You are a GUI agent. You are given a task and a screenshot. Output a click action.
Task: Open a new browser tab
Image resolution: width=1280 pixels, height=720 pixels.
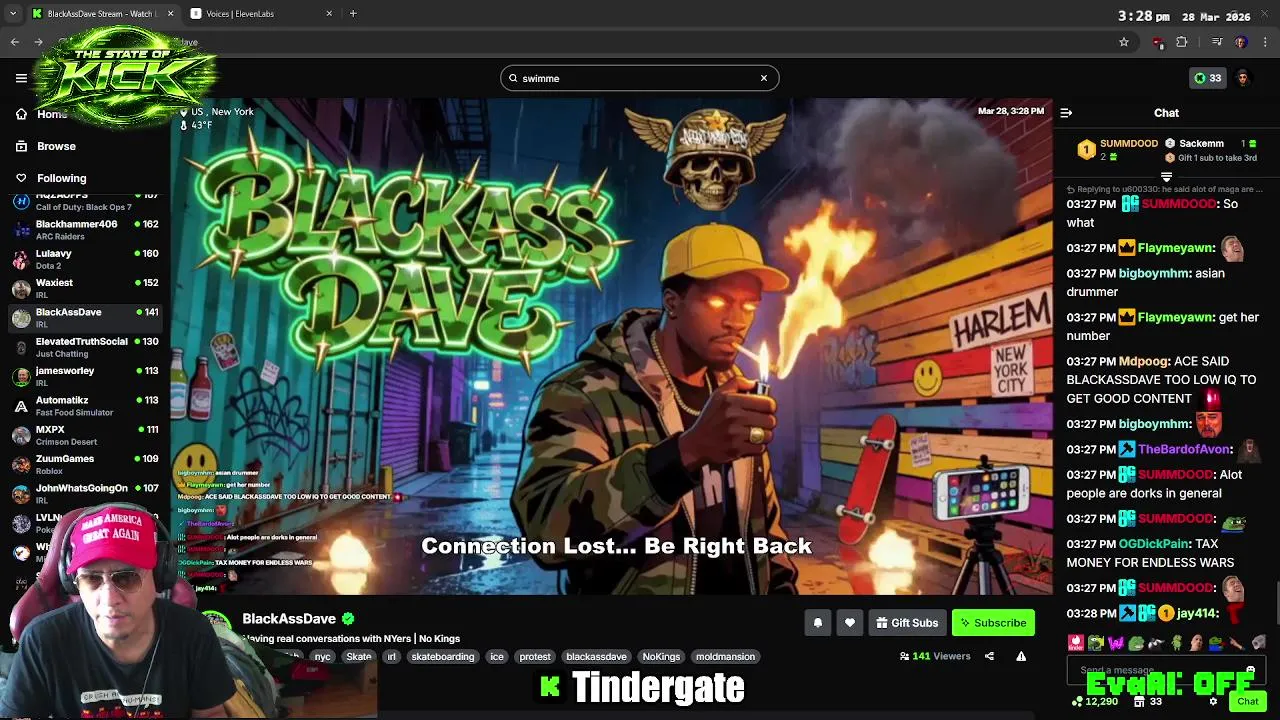[353, 14]
